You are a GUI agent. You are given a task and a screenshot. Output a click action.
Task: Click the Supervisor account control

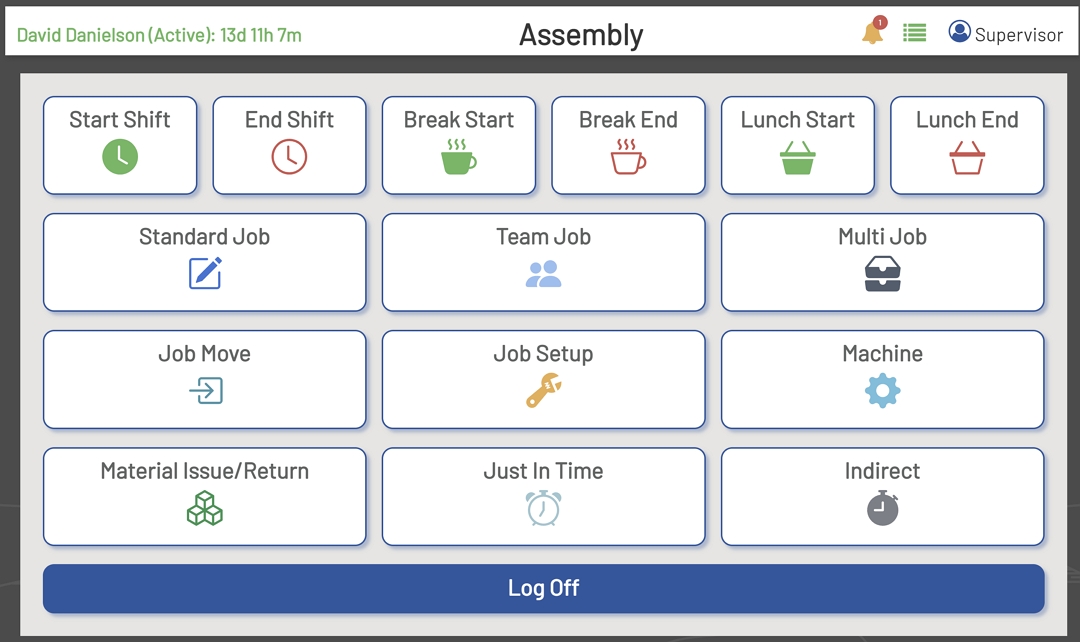click(x=1007, y=32)
